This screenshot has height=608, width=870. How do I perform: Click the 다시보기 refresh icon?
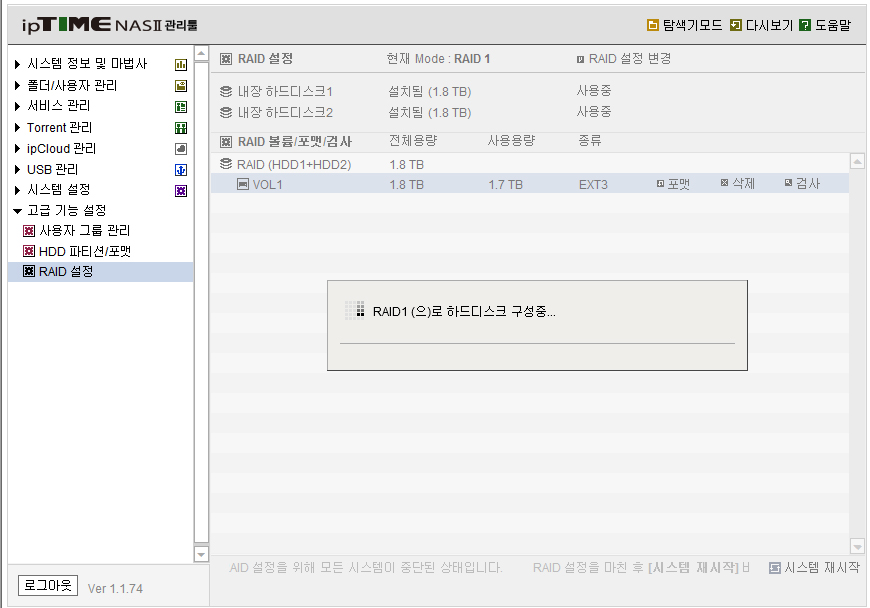coord(736,25)
